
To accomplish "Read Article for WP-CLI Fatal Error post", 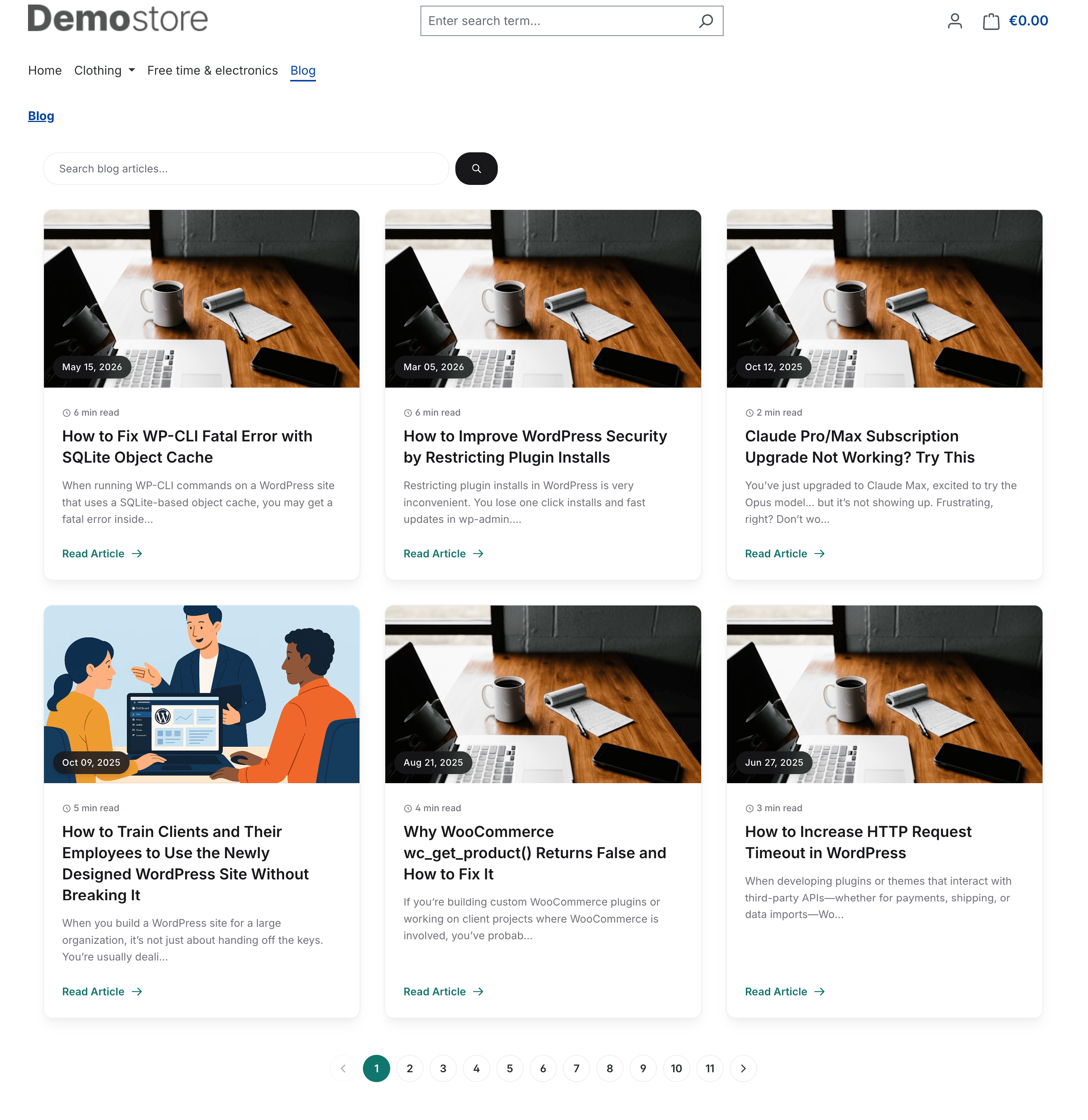I will [x=102, y=554].
